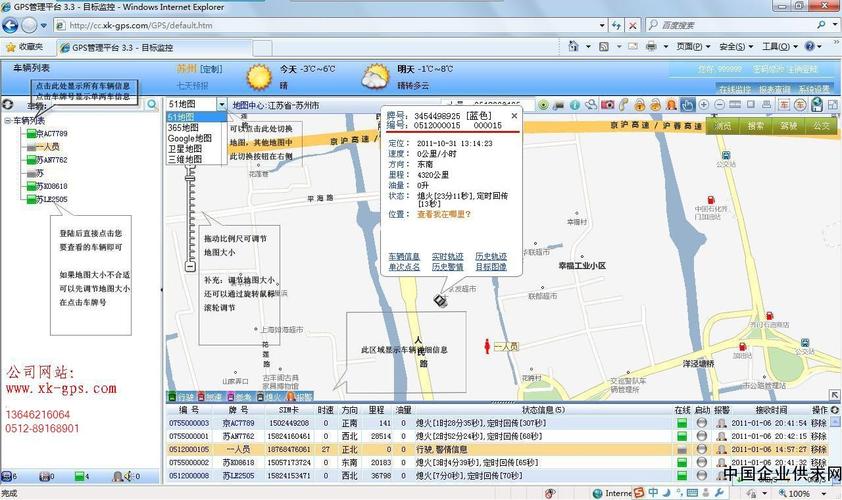Viewport: 842px width, 500px height.
Task: Switch to 在线监控 tab
Action: tap(735, 89)
